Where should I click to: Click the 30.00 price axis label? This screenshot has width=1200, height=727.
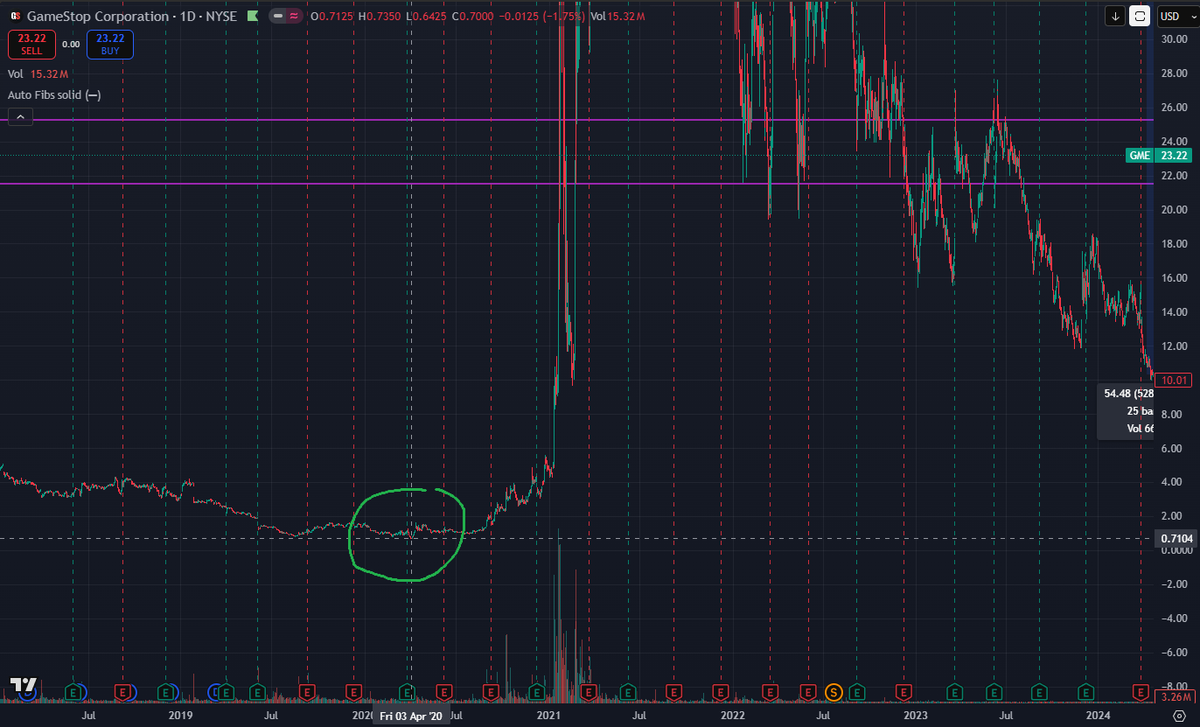pyautogui.click(x=1174, y=38)
